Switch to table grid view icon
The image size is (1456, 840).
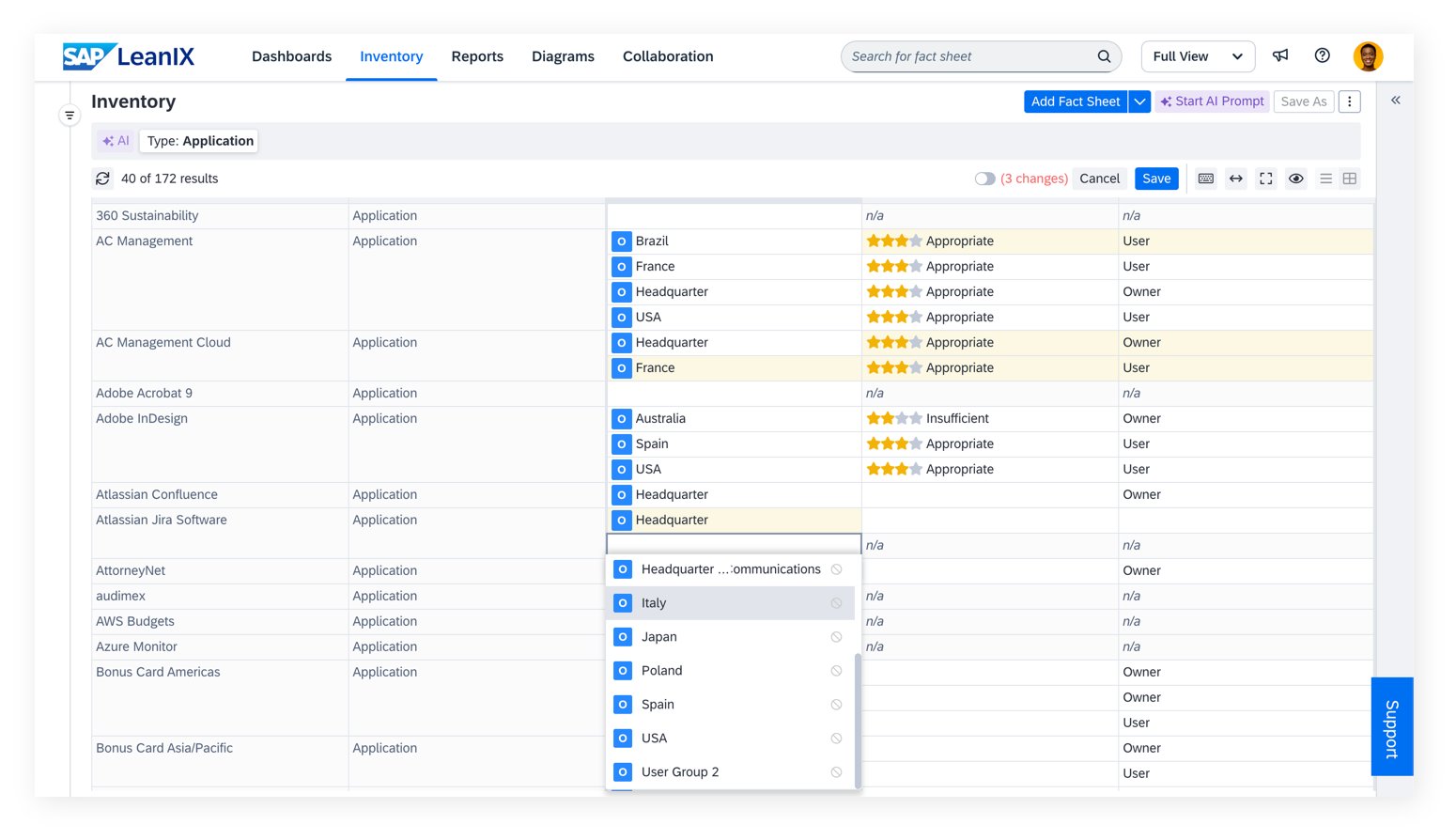click(x=1350, y=179)
